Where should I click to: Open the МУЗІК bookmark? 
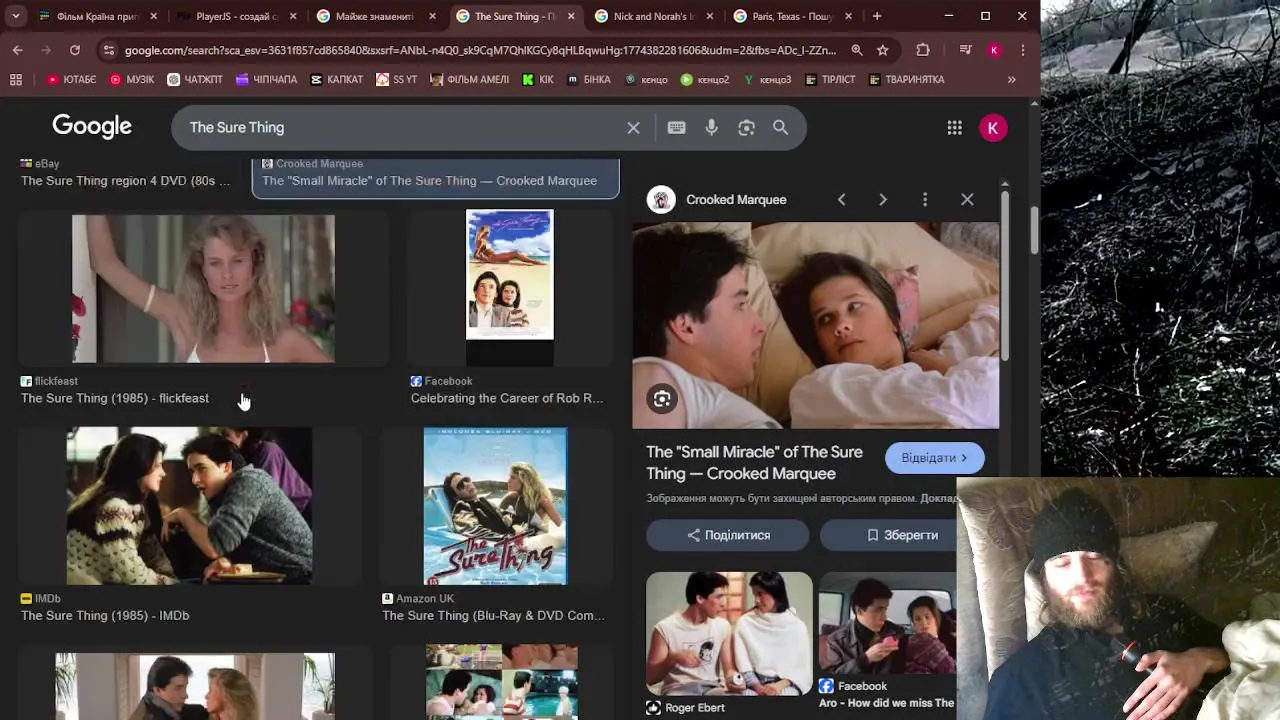coord(132,80)
